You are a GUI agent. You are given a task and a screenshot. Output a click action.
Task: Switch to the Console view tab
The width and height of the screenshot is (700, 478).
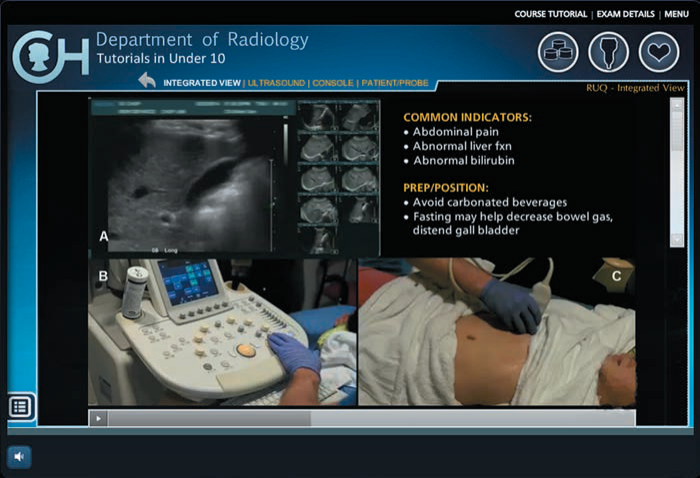(x=332, y=82)
